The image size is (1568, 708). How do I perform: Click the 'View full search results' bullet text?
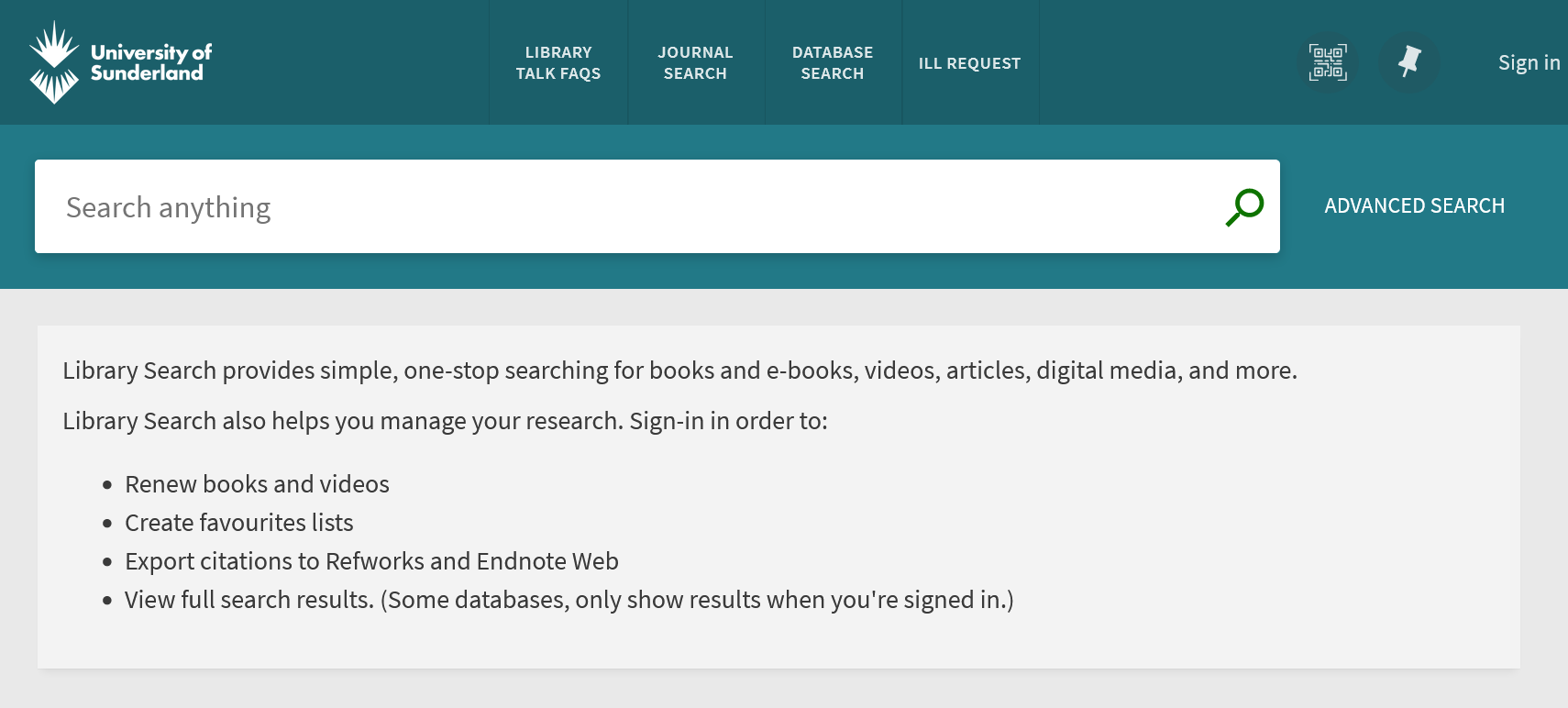pyautogui.click(x=569, y=600)
